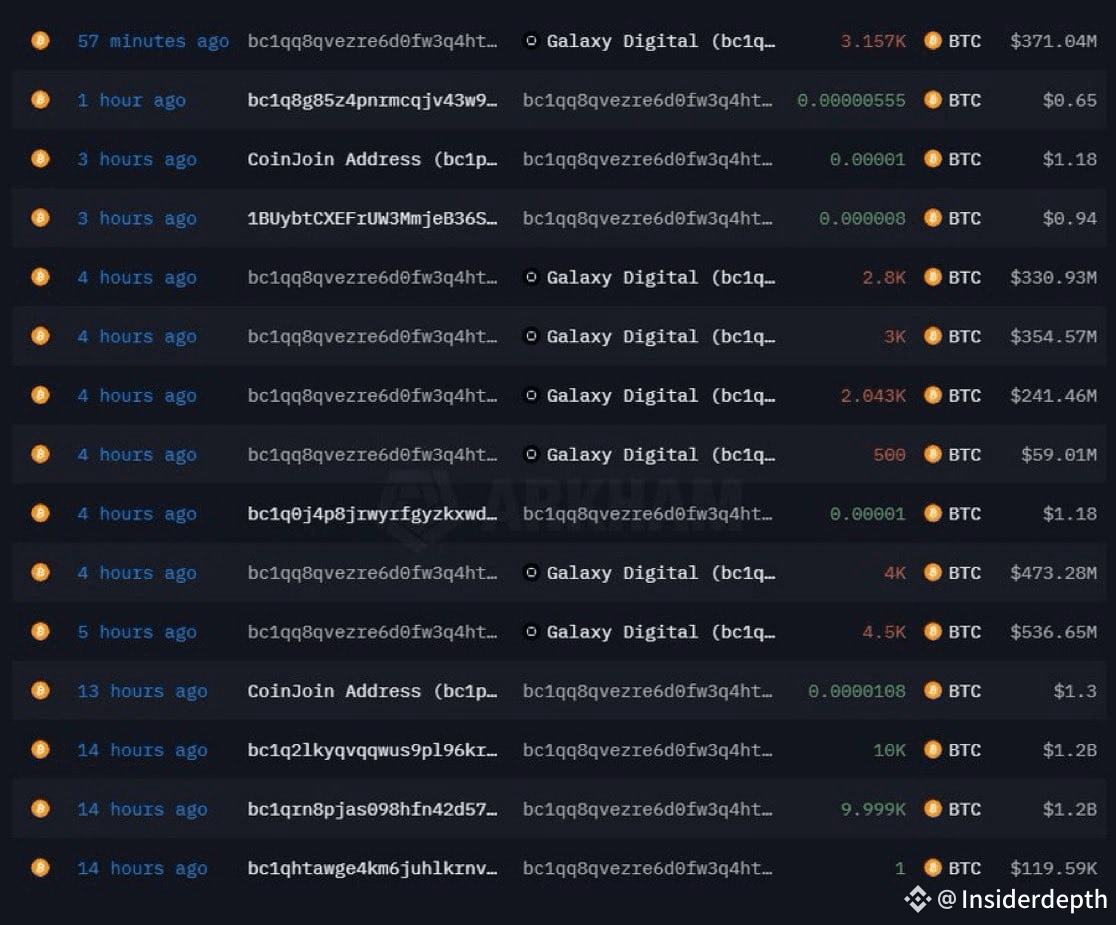
Task: Click the Binance logo beside Insiderdepth
Action: (x=917, y=899)
